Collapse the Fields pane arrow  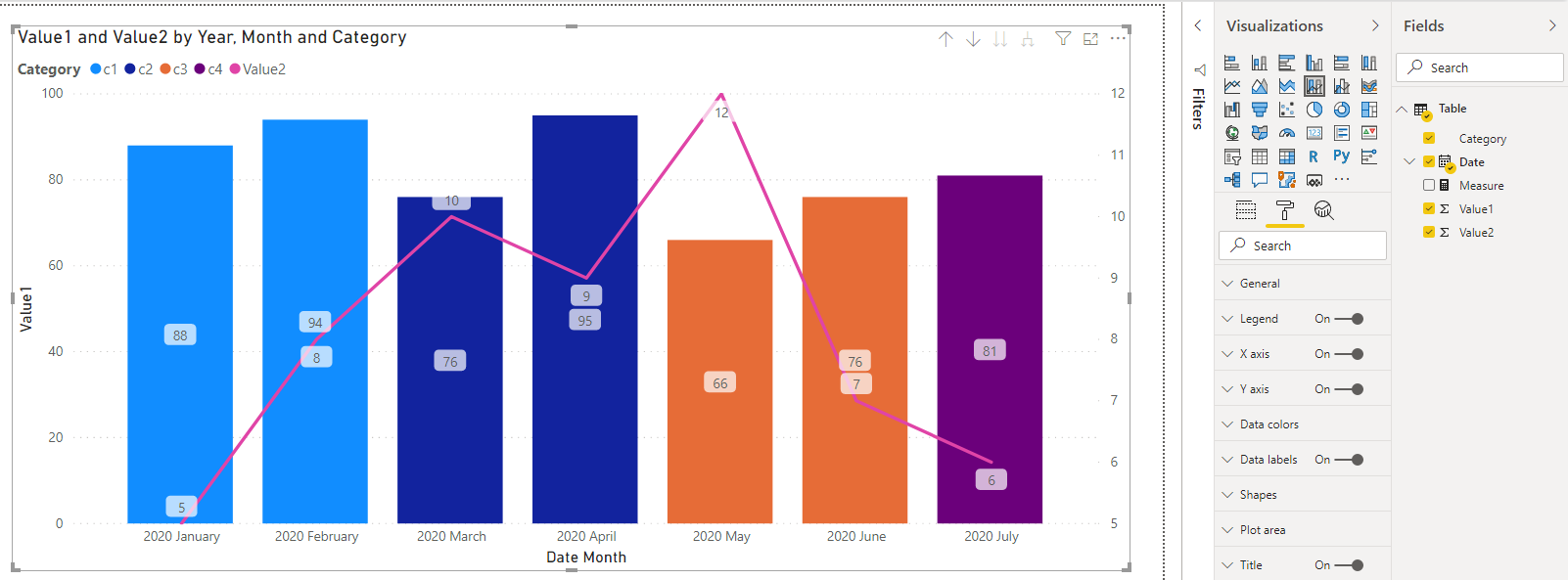[1552, 26]
